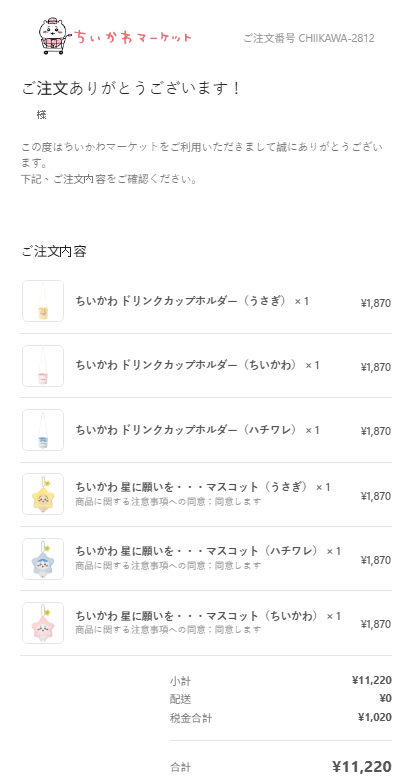
Task: Click the ご注文内容 section heading
Action: coord(54,251)
